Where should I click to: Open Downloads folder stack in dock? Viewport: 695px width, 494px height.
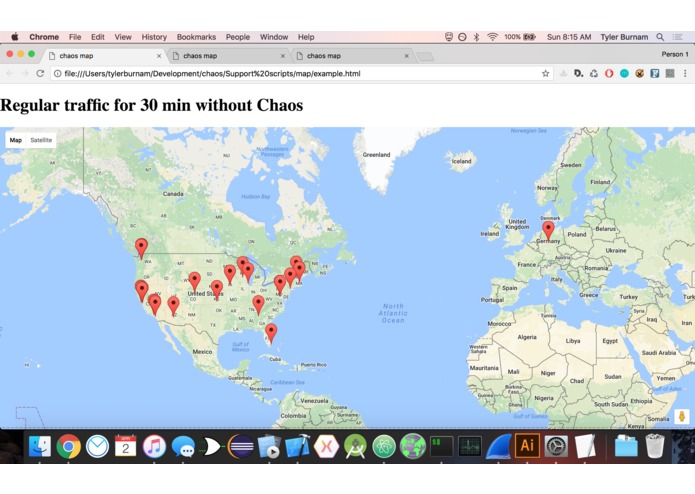626,446
